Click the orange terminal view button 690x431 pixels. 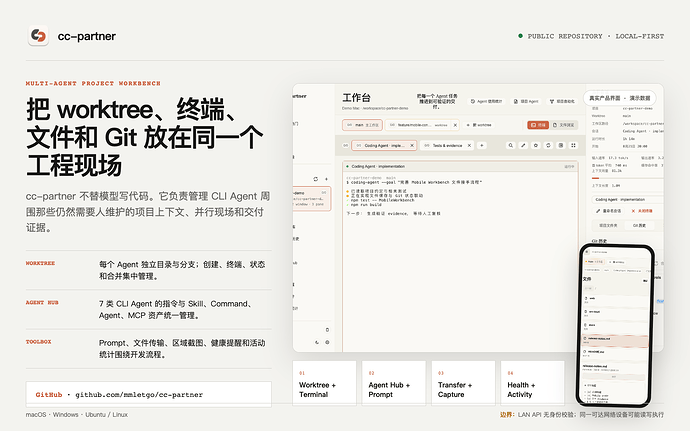(538, 125)
